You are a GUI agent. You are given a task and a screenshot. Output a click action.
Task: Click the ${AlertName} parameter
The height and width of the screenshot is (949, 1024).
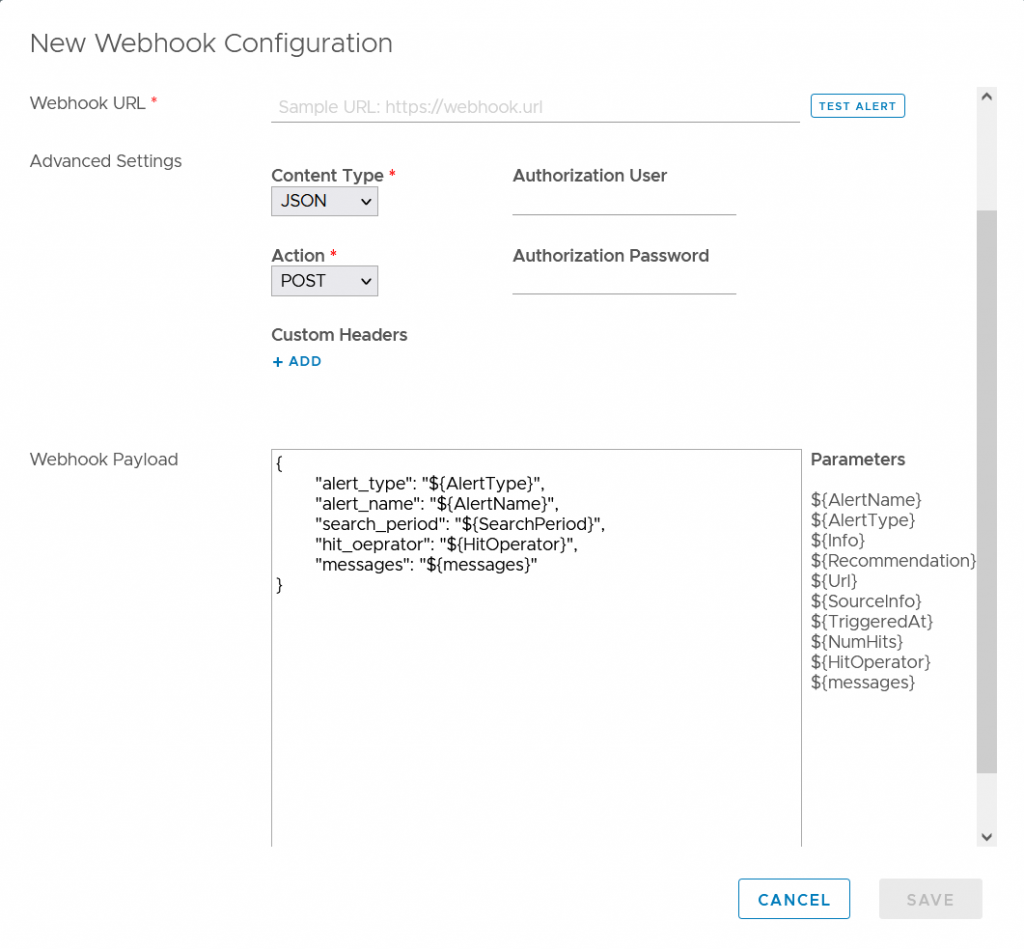click(866, 500)
